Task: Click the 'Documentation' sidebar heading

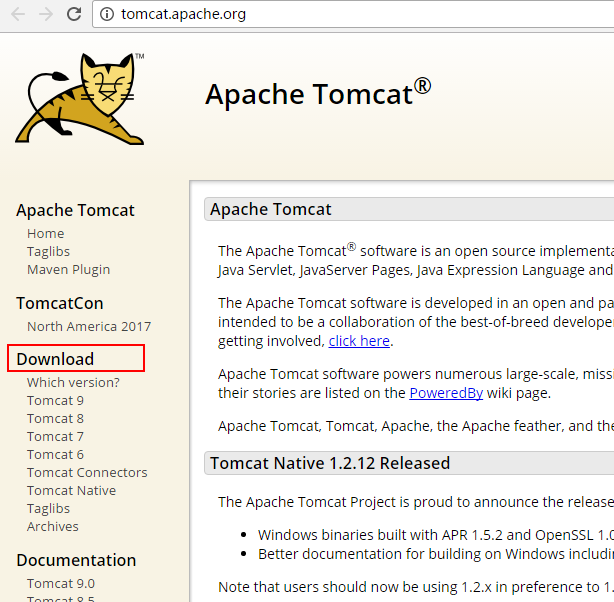Action: (x=76, y=560)
